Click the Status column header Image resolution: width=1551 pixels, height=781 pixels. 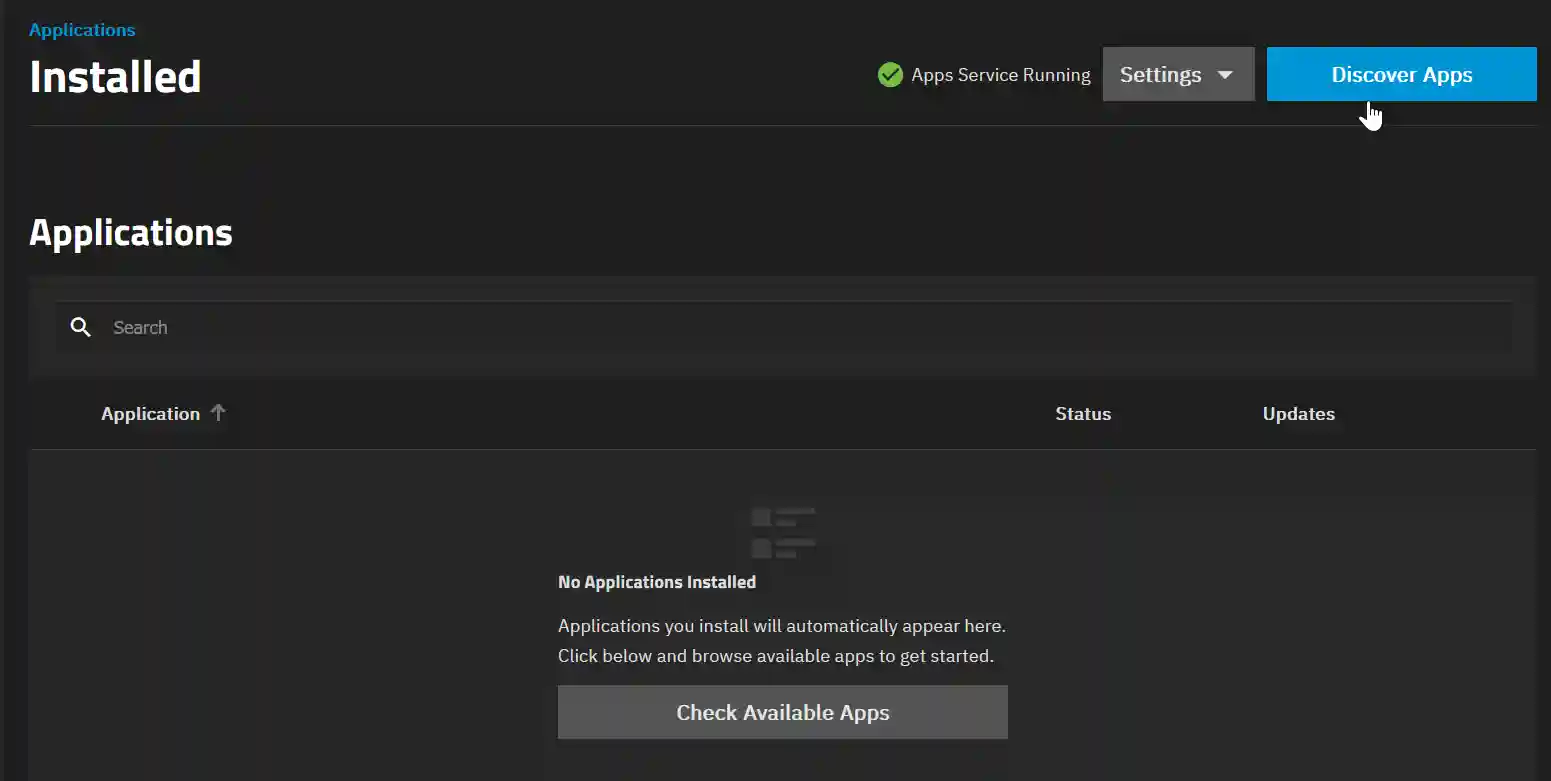pos(1083,413)
